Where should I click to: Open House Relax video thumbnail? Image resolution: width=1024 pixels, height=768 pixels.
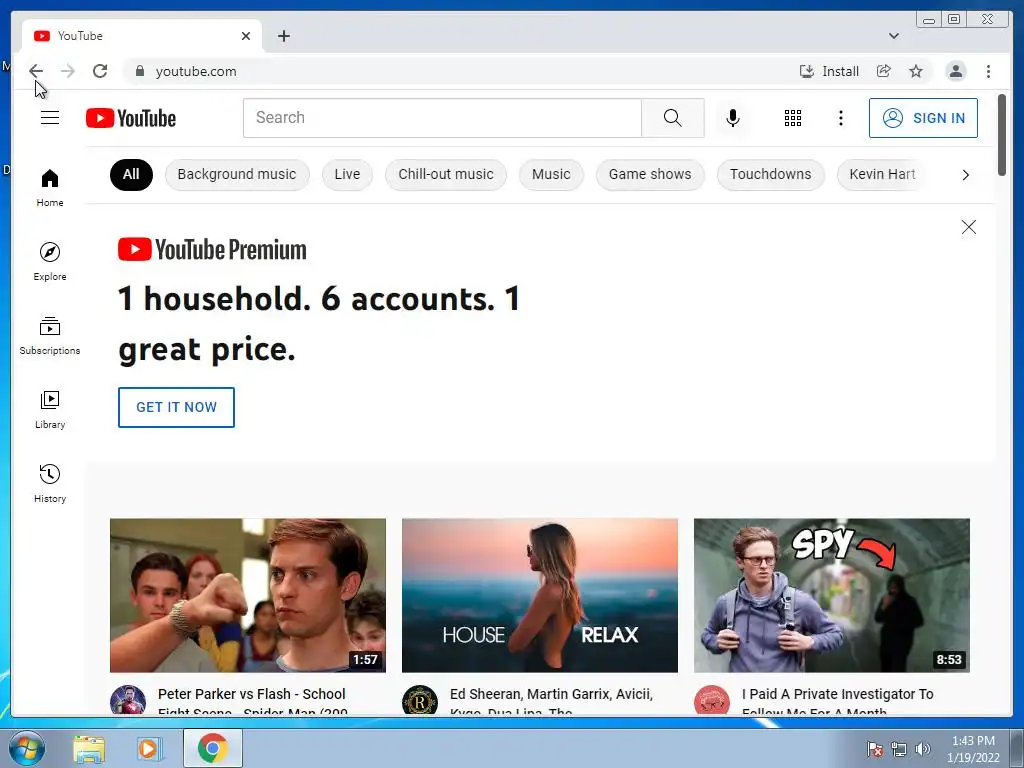[539, 595]
